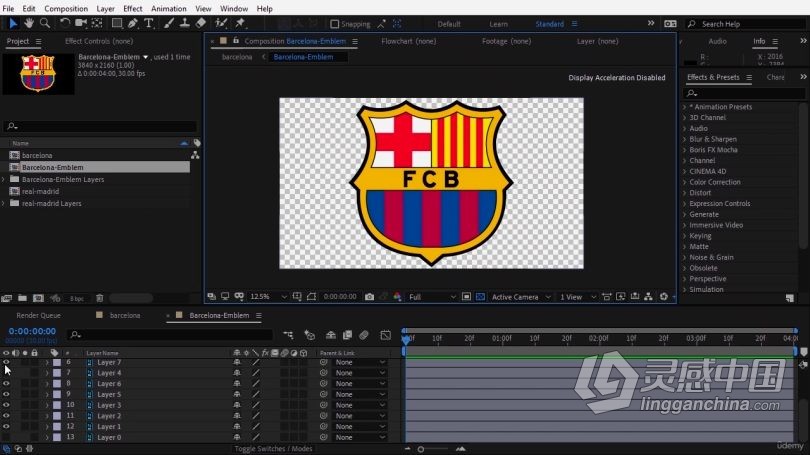Hide Layer 6 with its eye icon
This screenshot has height=455, width=810.
[x=6, y=384]
